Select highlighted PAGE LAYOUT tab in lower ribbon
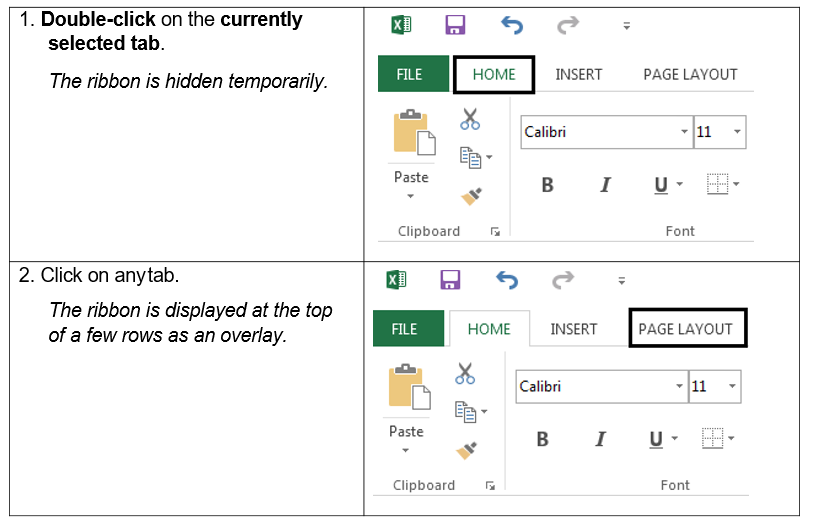Viewport: 820px width, 527px height. [686, 329]
